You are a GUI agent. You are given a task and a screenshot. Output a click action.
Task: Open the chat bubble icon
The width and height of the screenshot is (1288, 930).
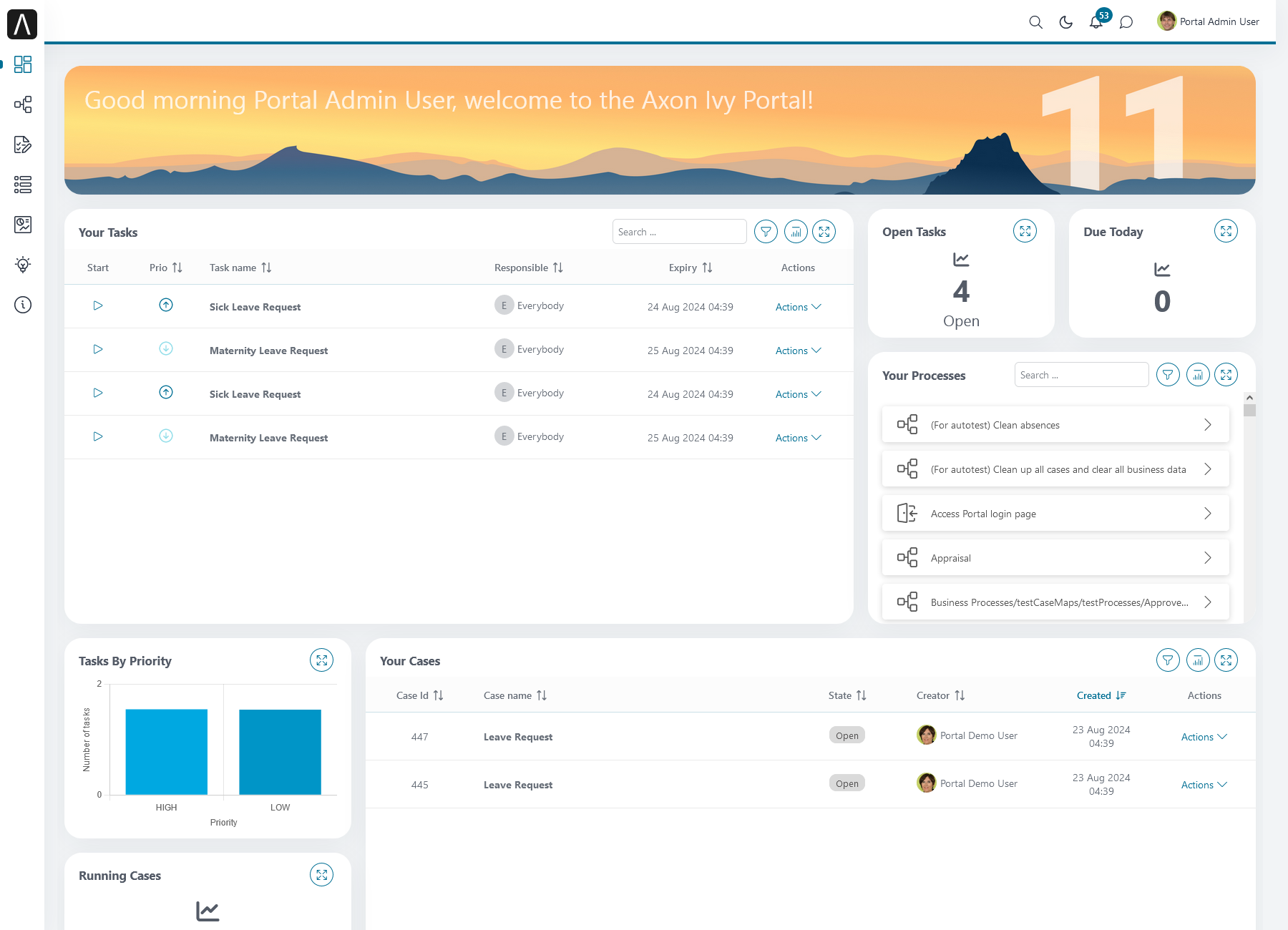(1126, 22)
